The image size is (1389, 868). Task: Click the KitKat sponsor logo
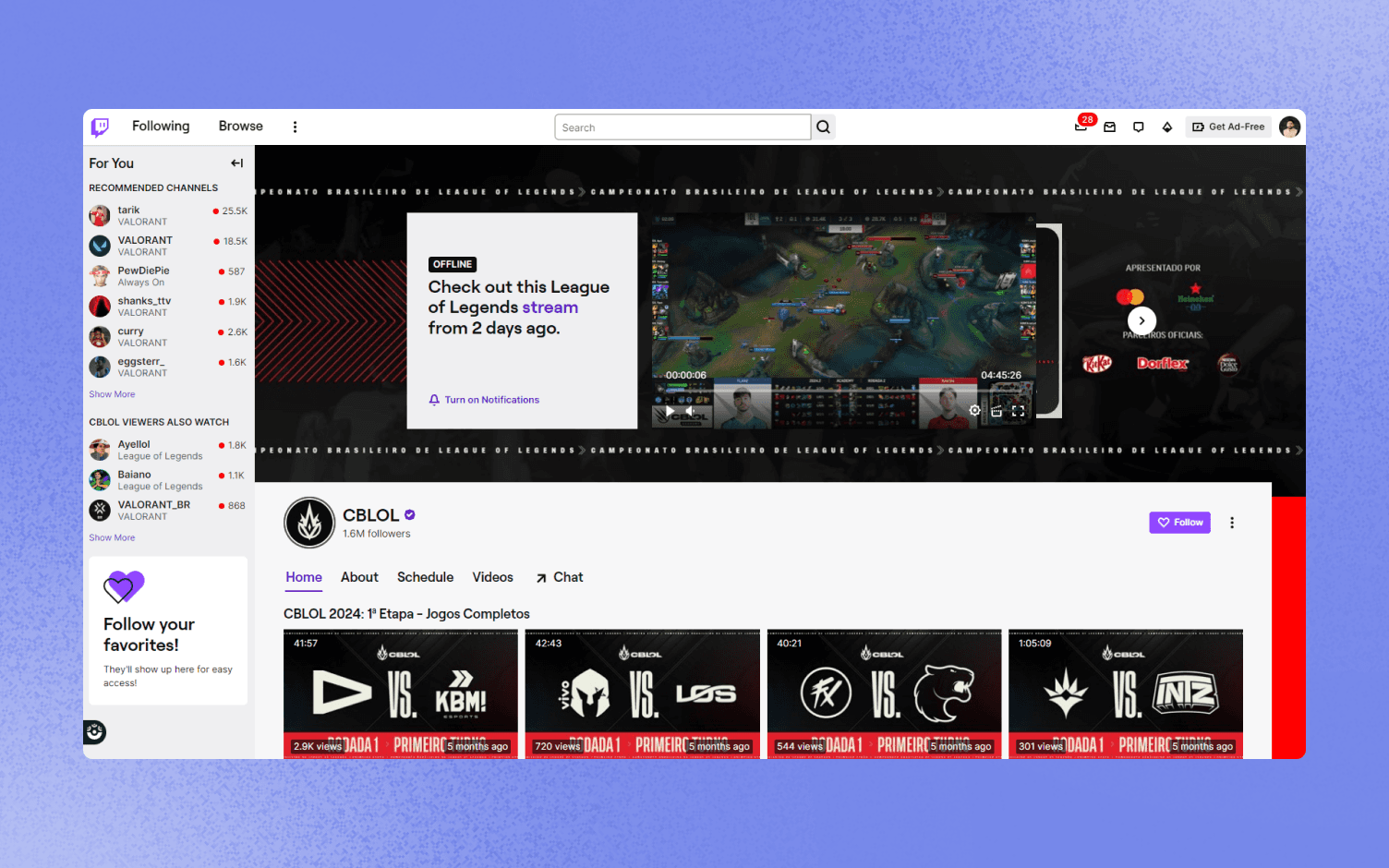(1097, 364)
